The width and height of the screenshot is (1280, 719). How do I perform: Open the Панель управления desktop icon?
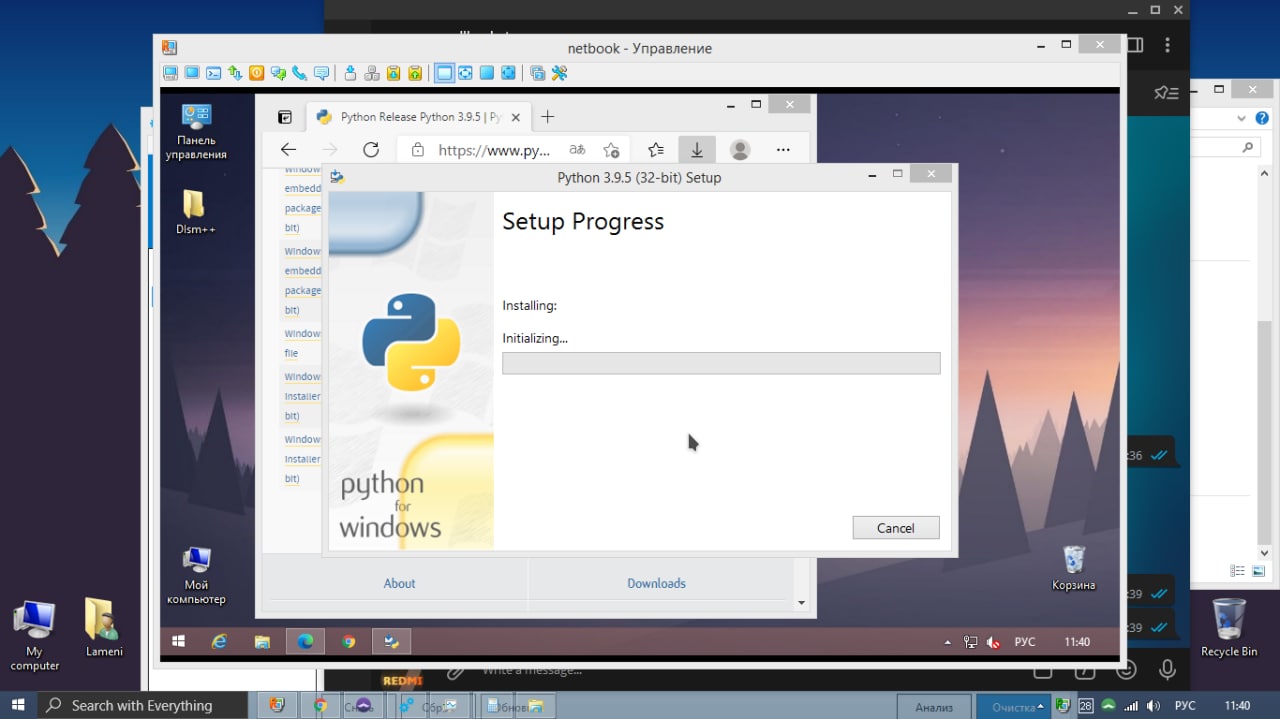[x=196, y=131]
